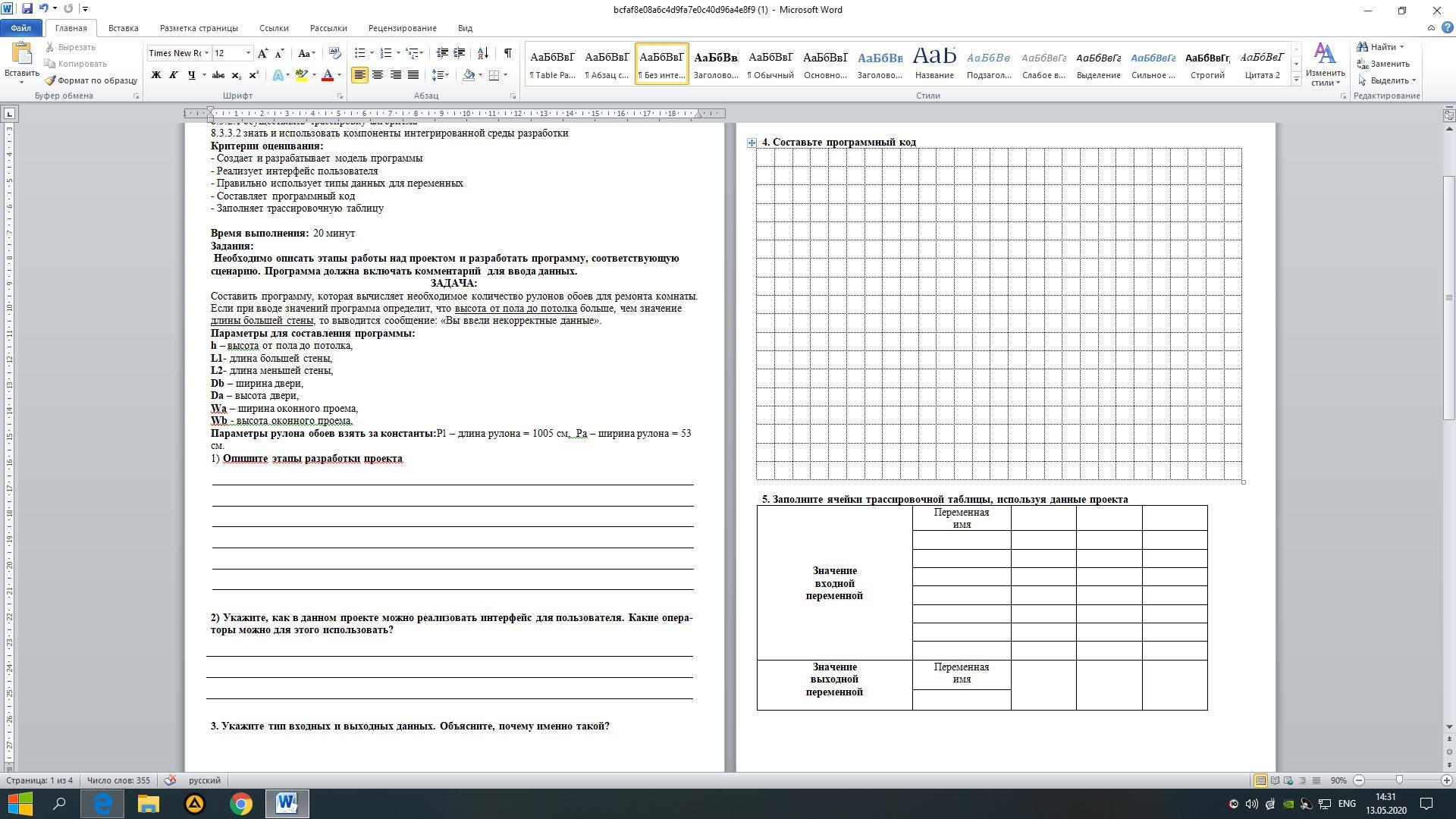1456x819 pixels.
Task: Open Word from the Windows taskbar
Action: [x=287, y=804]
